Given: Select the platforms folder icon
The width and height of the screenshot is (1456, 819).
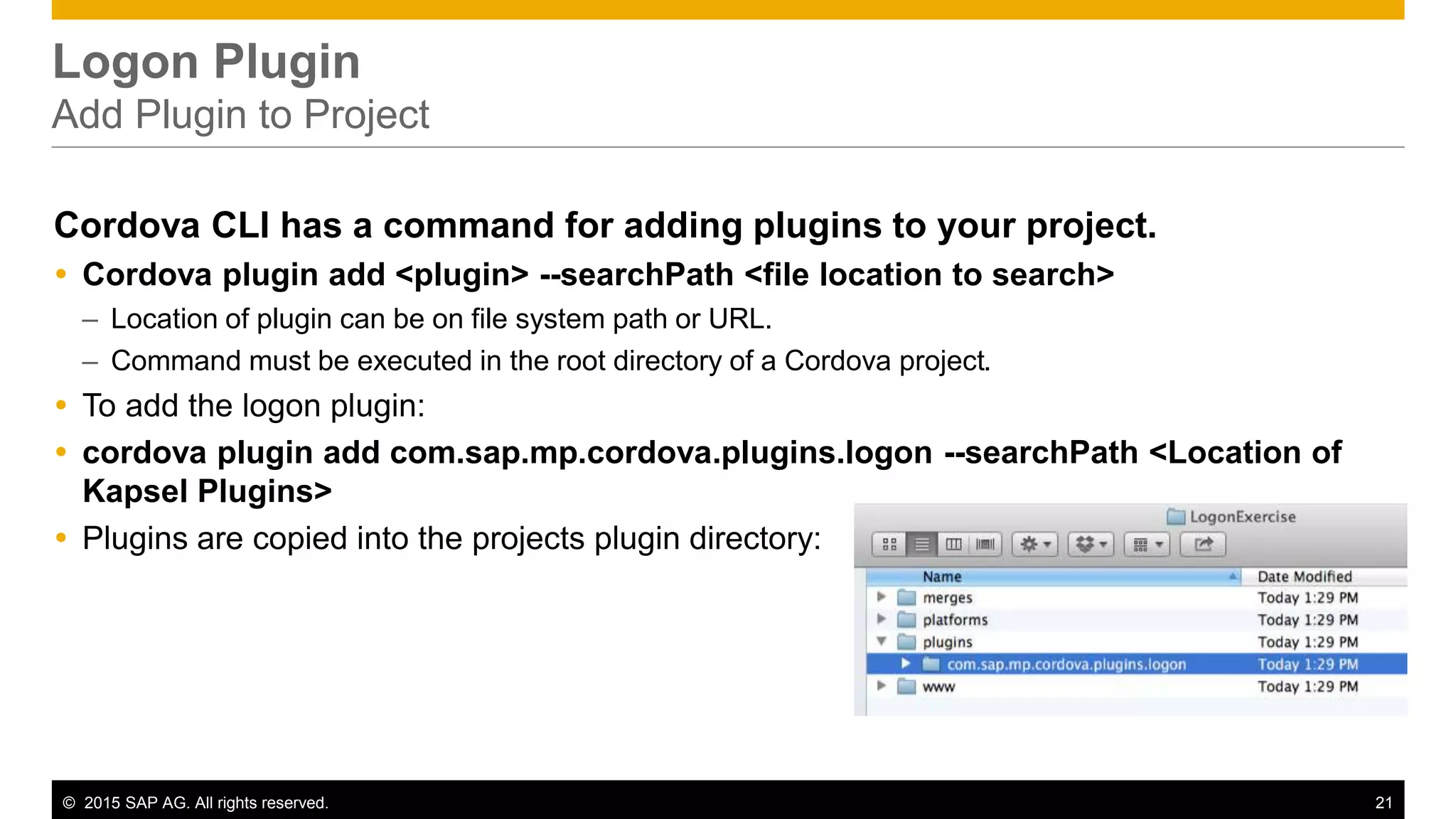Looking at the screenshot, I should click(906, 619).
